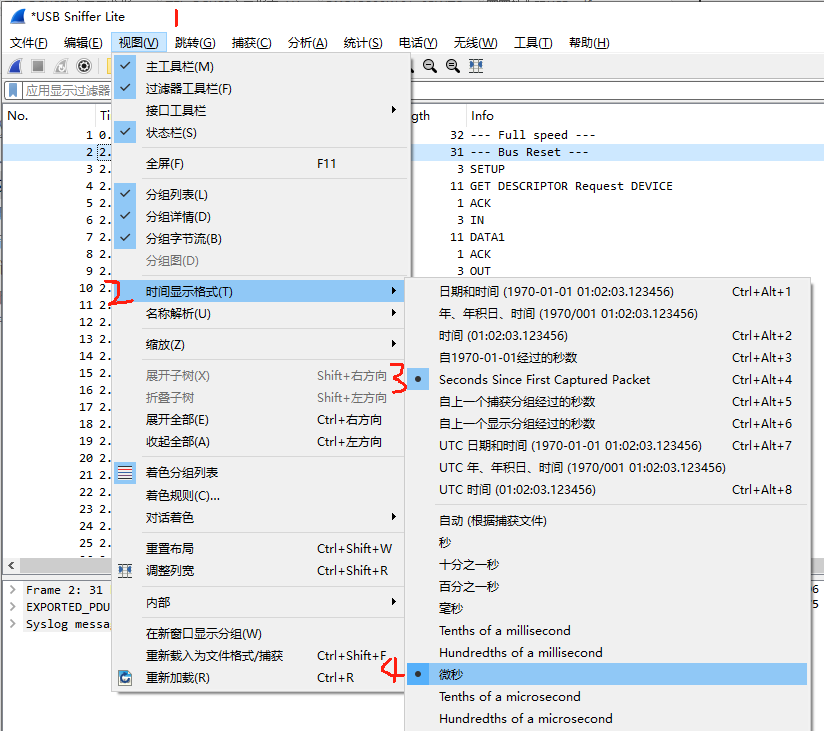Choose 自1970-01-01经过的秒数 epoch format
The image size is (824, 731).
click(607, 358)
